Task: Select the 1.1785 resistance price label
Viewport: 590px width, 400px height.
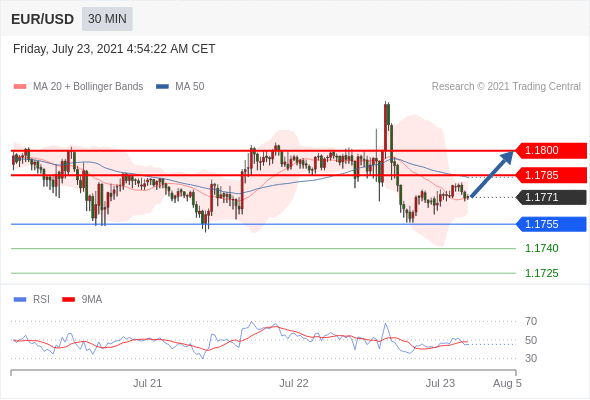Action: point(551,175)
